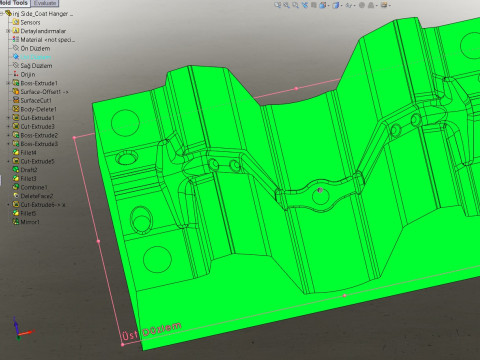Select Fillet3 in the feature tree
The image size is (480, 360).
(x=28, y=178)
